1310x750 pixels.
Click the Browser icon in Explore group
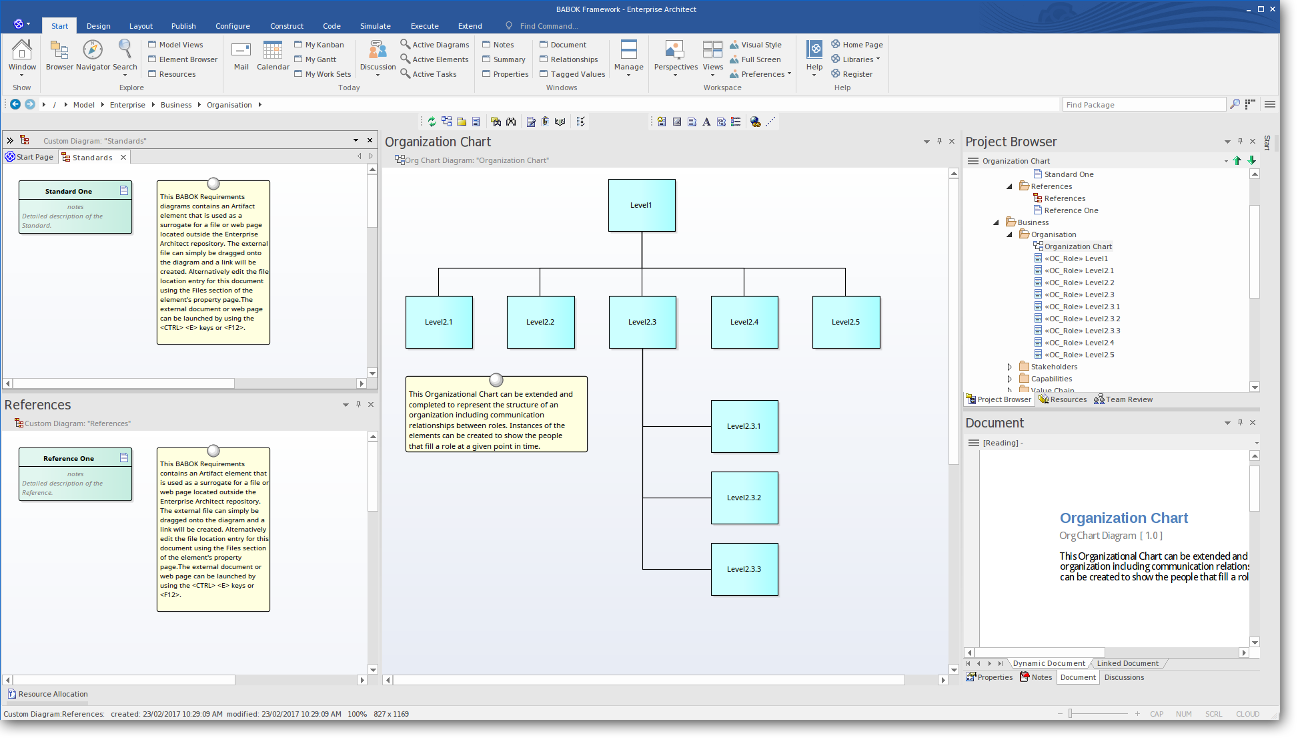tap(59, 50)
